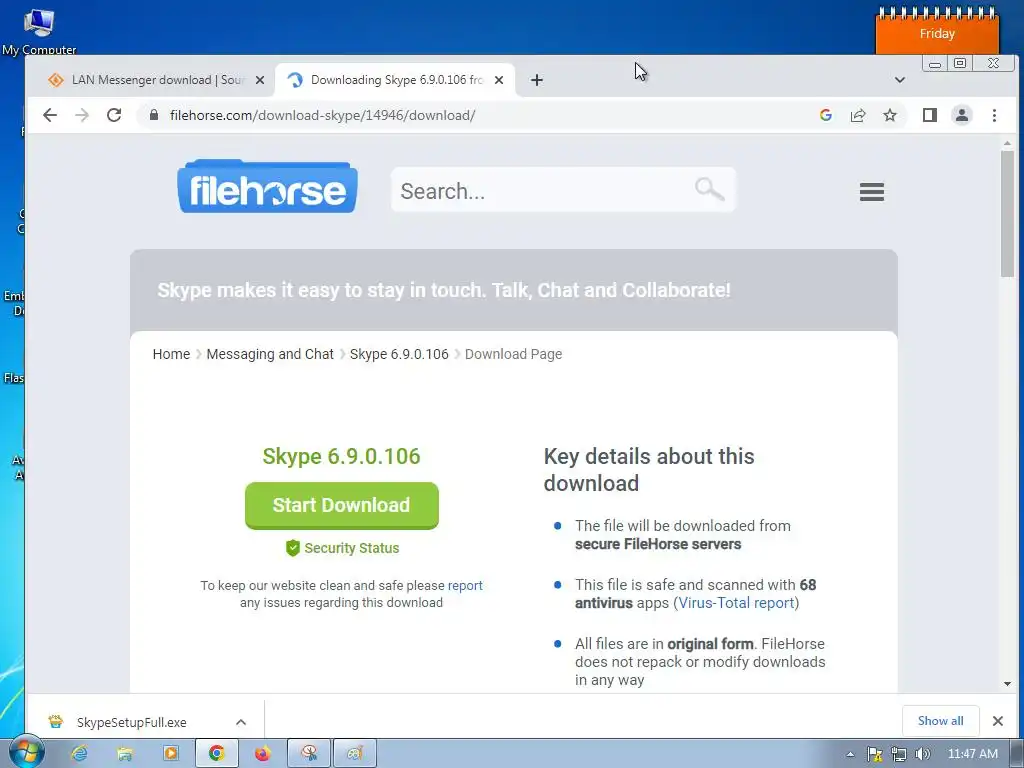Go to Home breadcrumb
The width and height of the screenshot is (1024, 768).
[171, 354]
